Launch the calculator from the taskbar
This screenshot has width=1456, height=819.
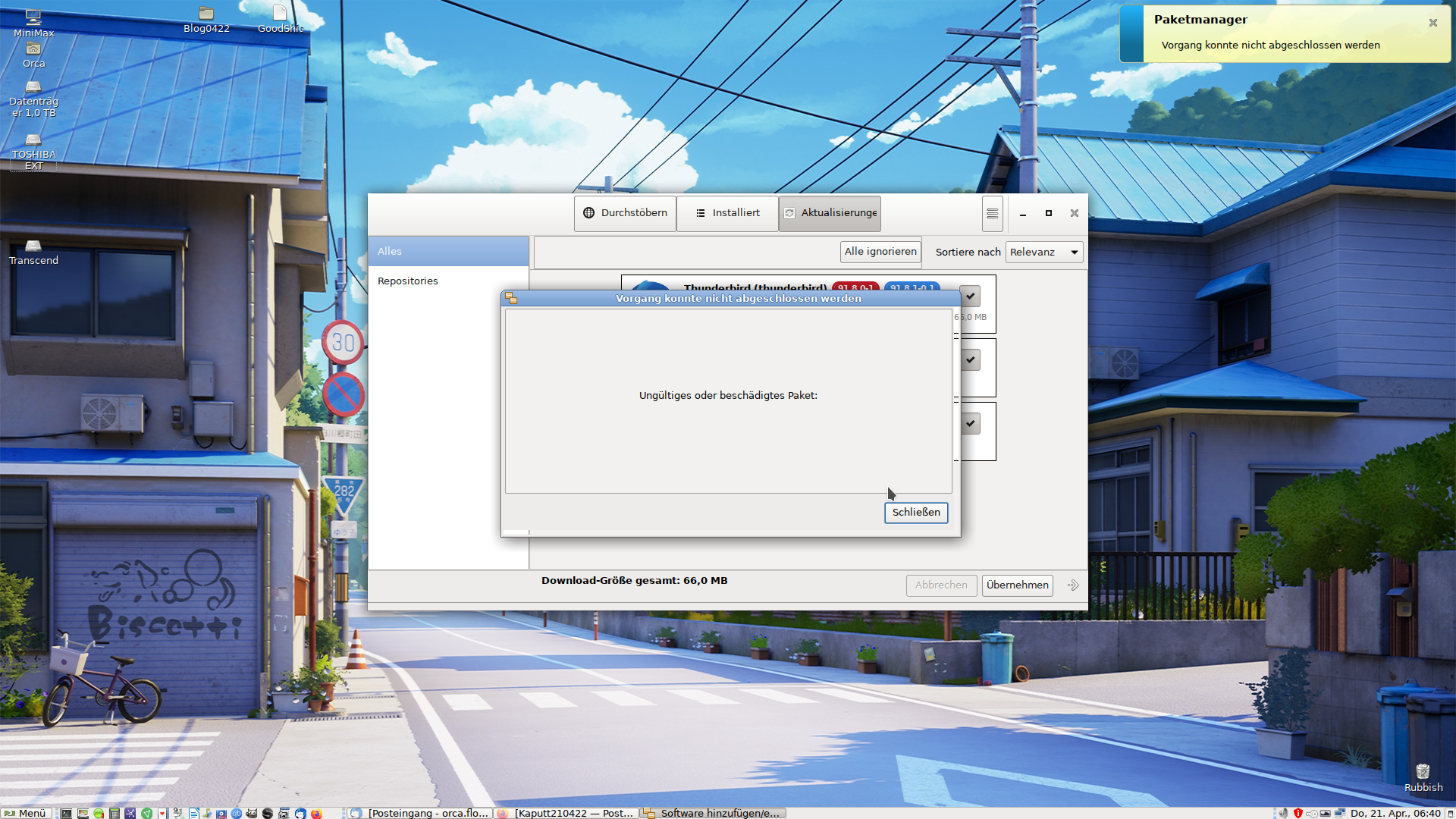tap(115, 813)
